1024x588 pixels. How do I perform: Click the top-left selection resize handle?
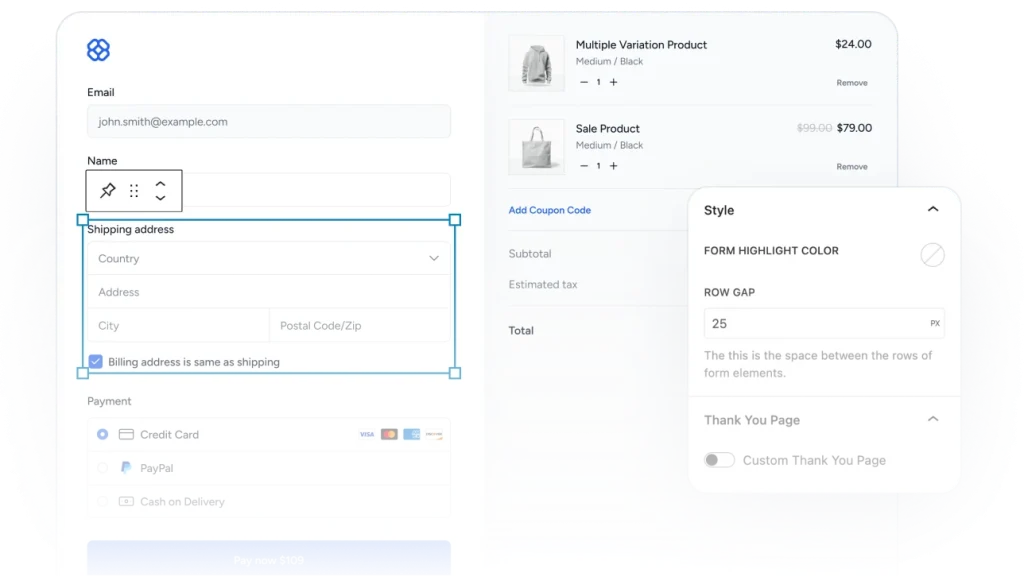tap(82, 220)
